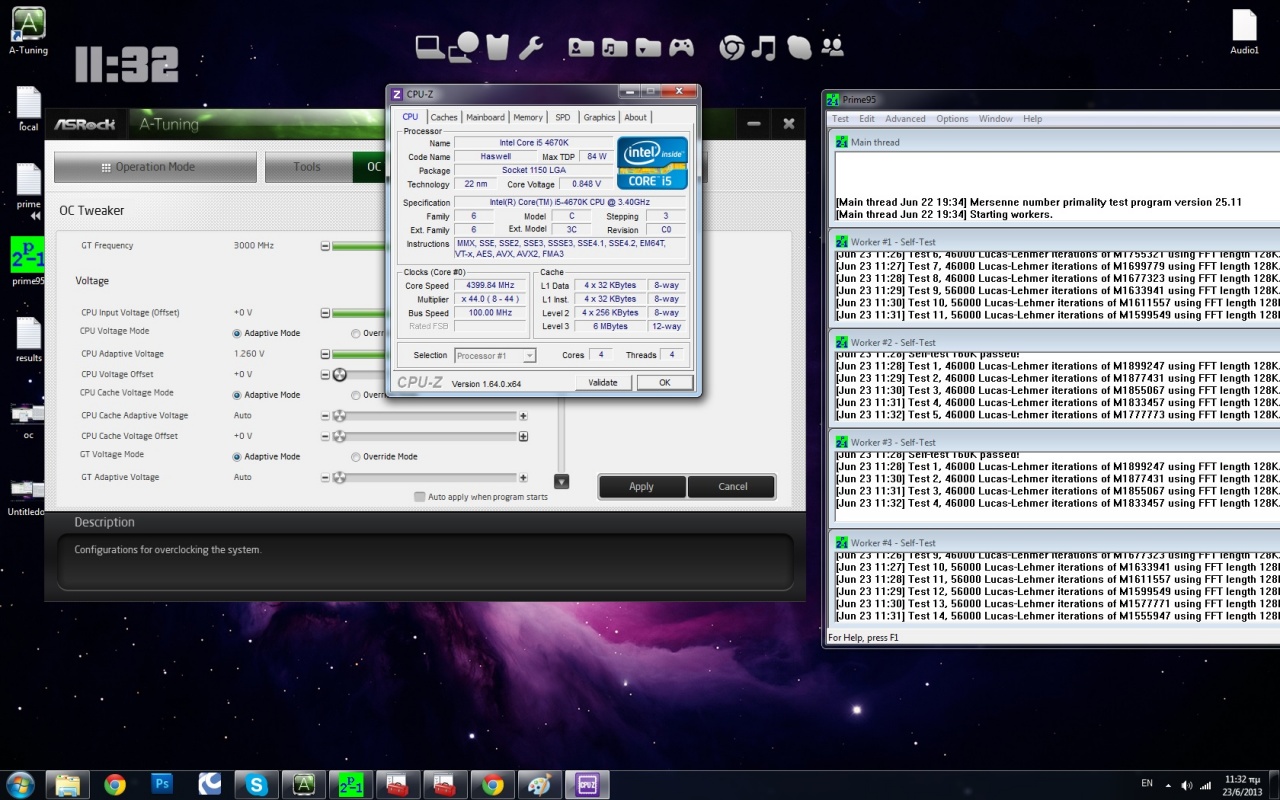Image resolution: width=1280 pixels, height=800 pixels.
Task: Click the volume icon in system tray
Action: (x=1186, y=785)
